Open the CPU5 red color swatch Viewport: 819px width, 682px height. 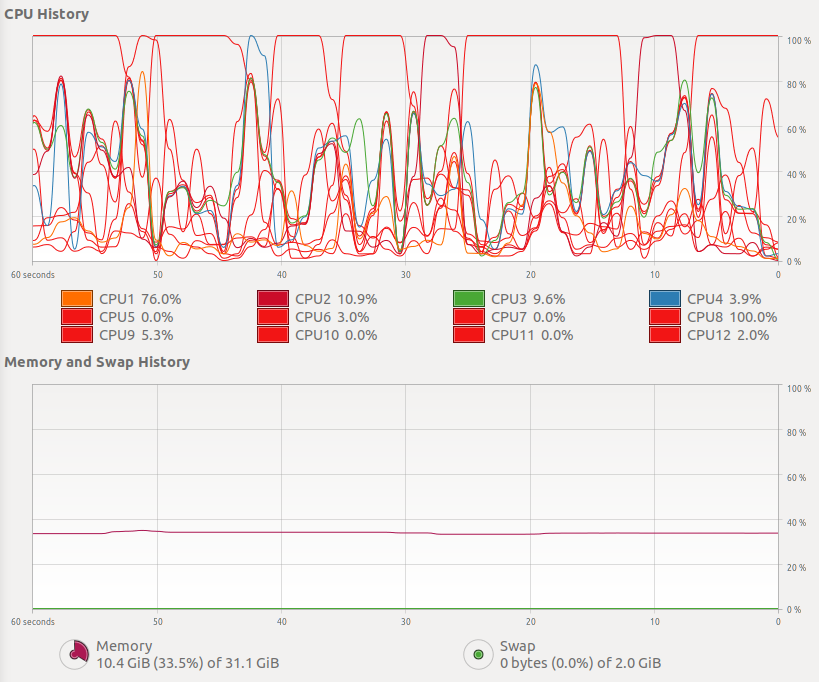click(77, 317)
